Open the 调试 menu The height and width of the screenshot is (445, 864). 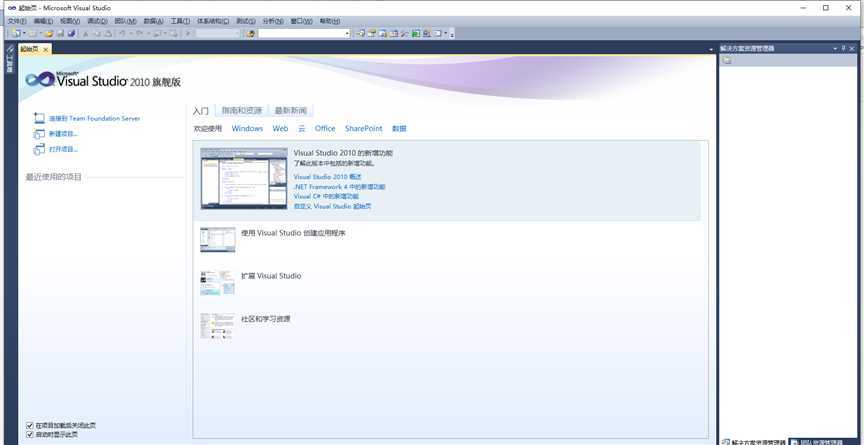[x=97, y=21]
